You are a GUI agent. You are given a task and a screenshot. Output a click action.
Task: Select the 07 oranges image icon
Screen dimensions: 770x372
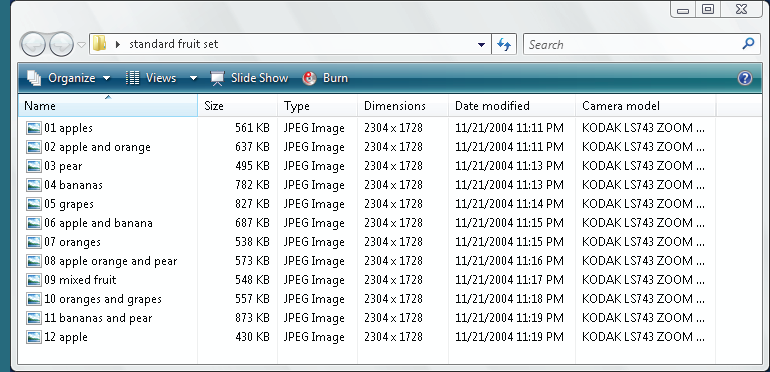pos(34,242)
